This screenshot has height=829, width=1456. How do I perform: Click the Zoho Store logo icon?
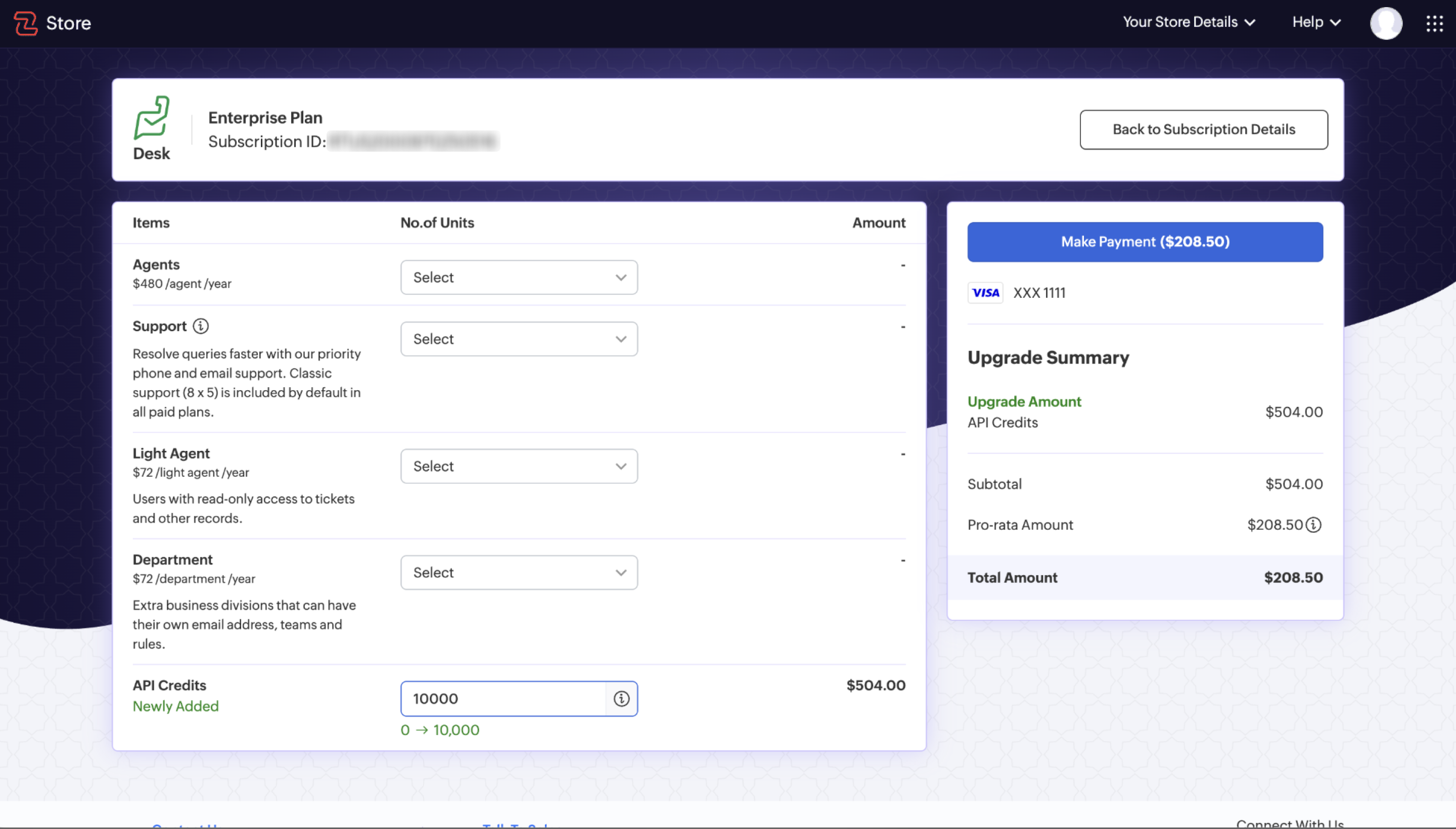pyautogui.click(x=26, y=23)
